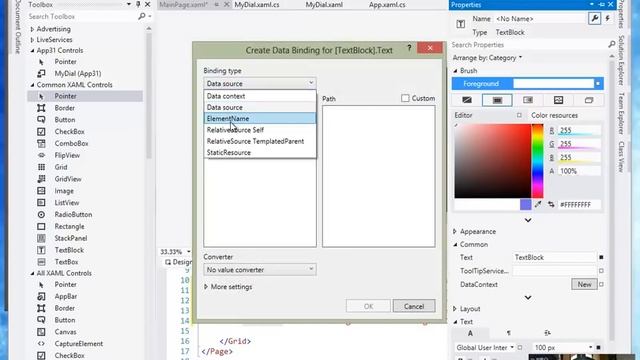The height and width of the screenshot is (360, 640).
Task: Open the Solution Explorer side tab
Action: [x=621, y=60]
